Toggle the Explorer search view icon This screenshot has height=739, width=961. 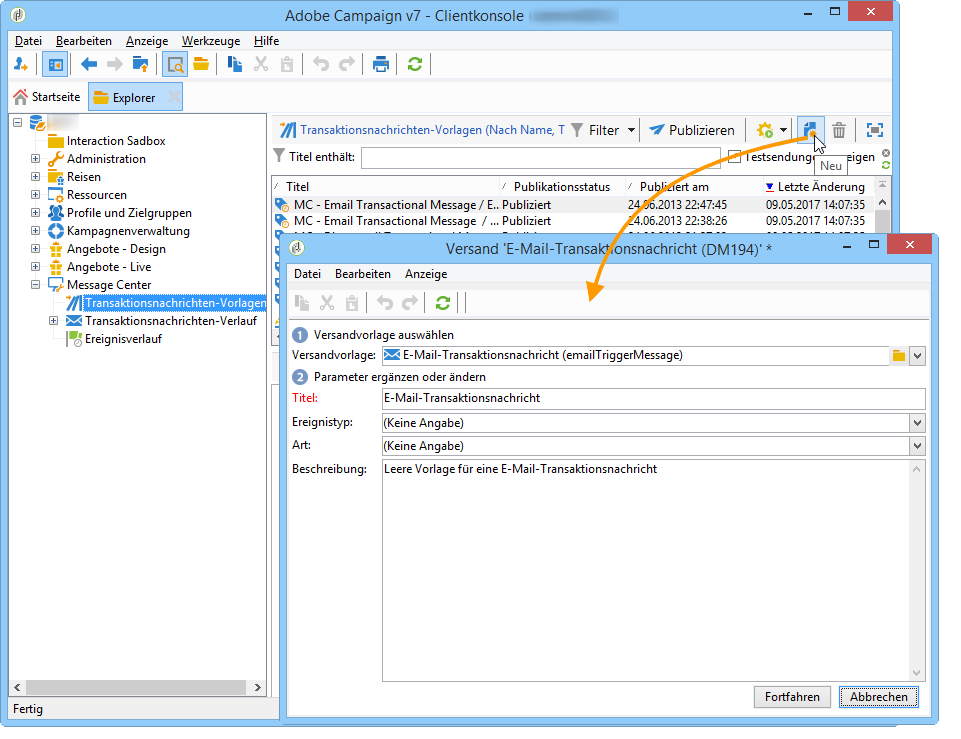[175, 64]
